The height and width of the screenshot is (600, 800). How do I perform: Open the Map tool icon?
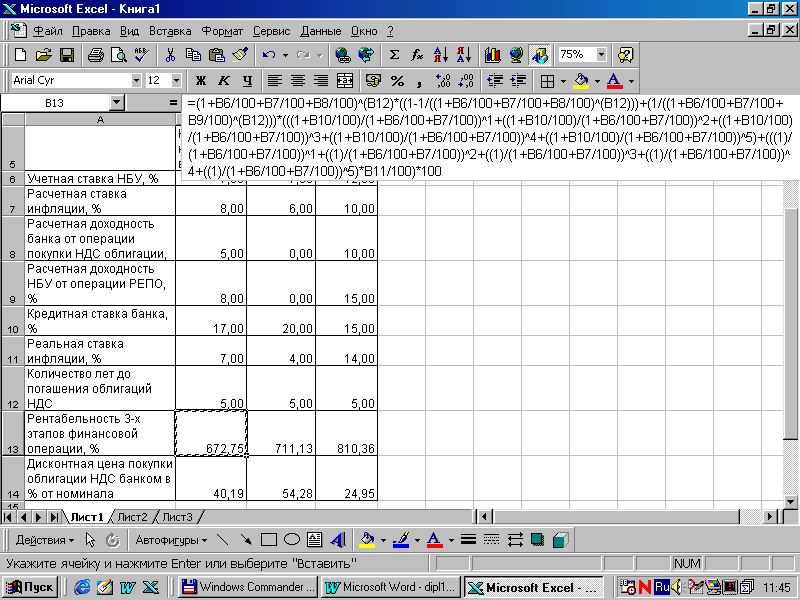(516, 55)
